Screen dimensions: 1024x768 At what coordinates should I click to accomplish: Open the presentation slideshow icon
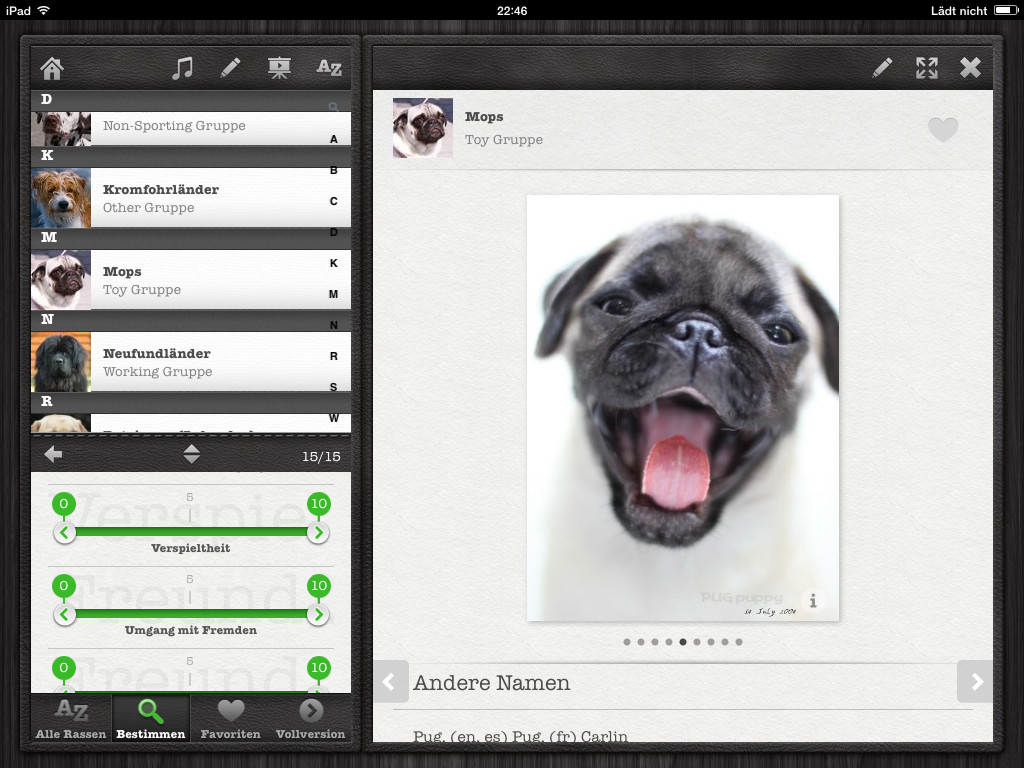point(279,68)
